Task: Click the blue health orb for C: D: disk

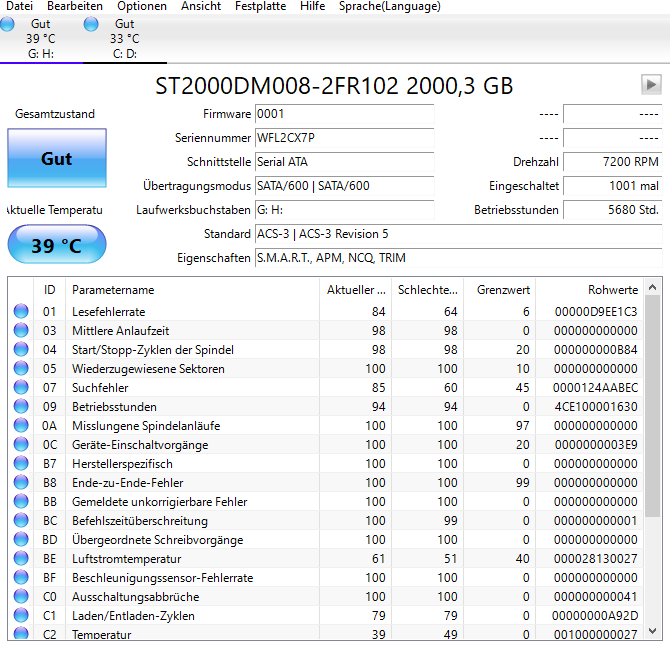Action: (x=91, y=24)
